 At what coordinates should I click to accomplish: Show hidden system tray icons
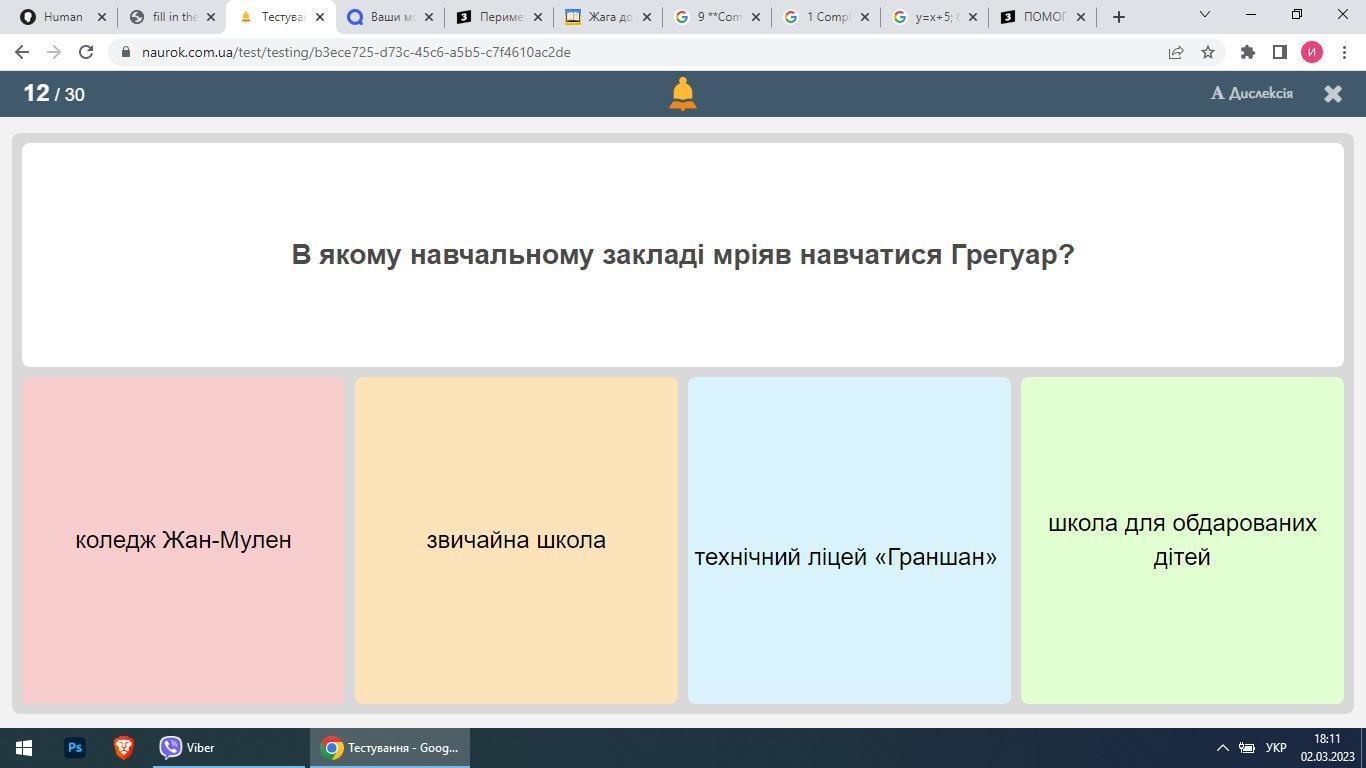tap(1222, 748)
